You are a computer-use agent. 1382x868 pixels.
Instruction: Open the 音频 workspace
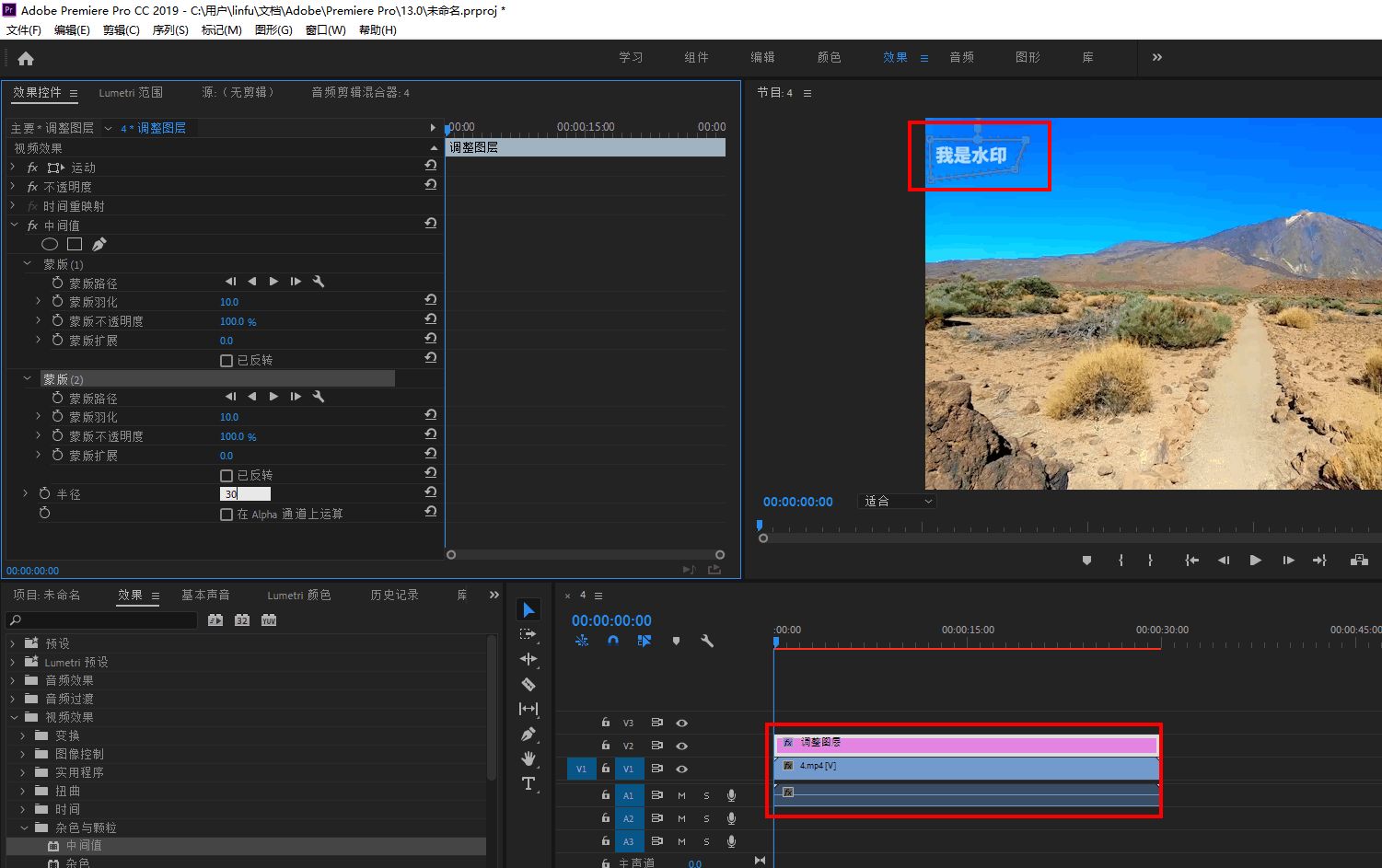coord(961,57)
